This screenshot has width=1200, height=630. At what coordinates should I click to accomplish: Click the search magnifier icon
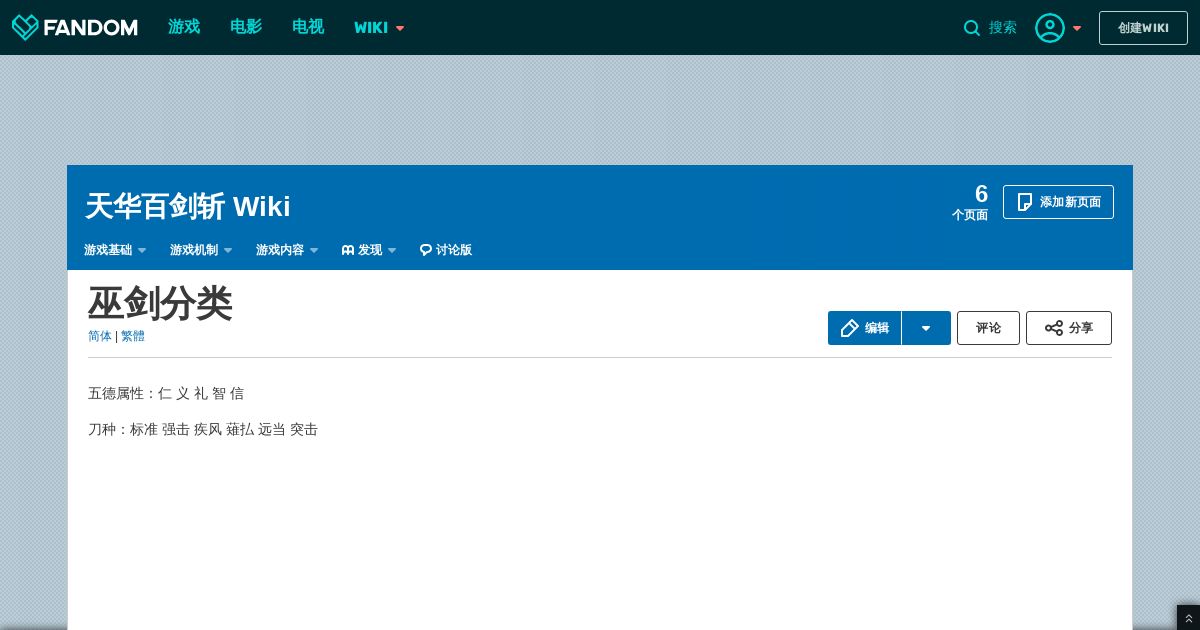[x=971, y=28]
